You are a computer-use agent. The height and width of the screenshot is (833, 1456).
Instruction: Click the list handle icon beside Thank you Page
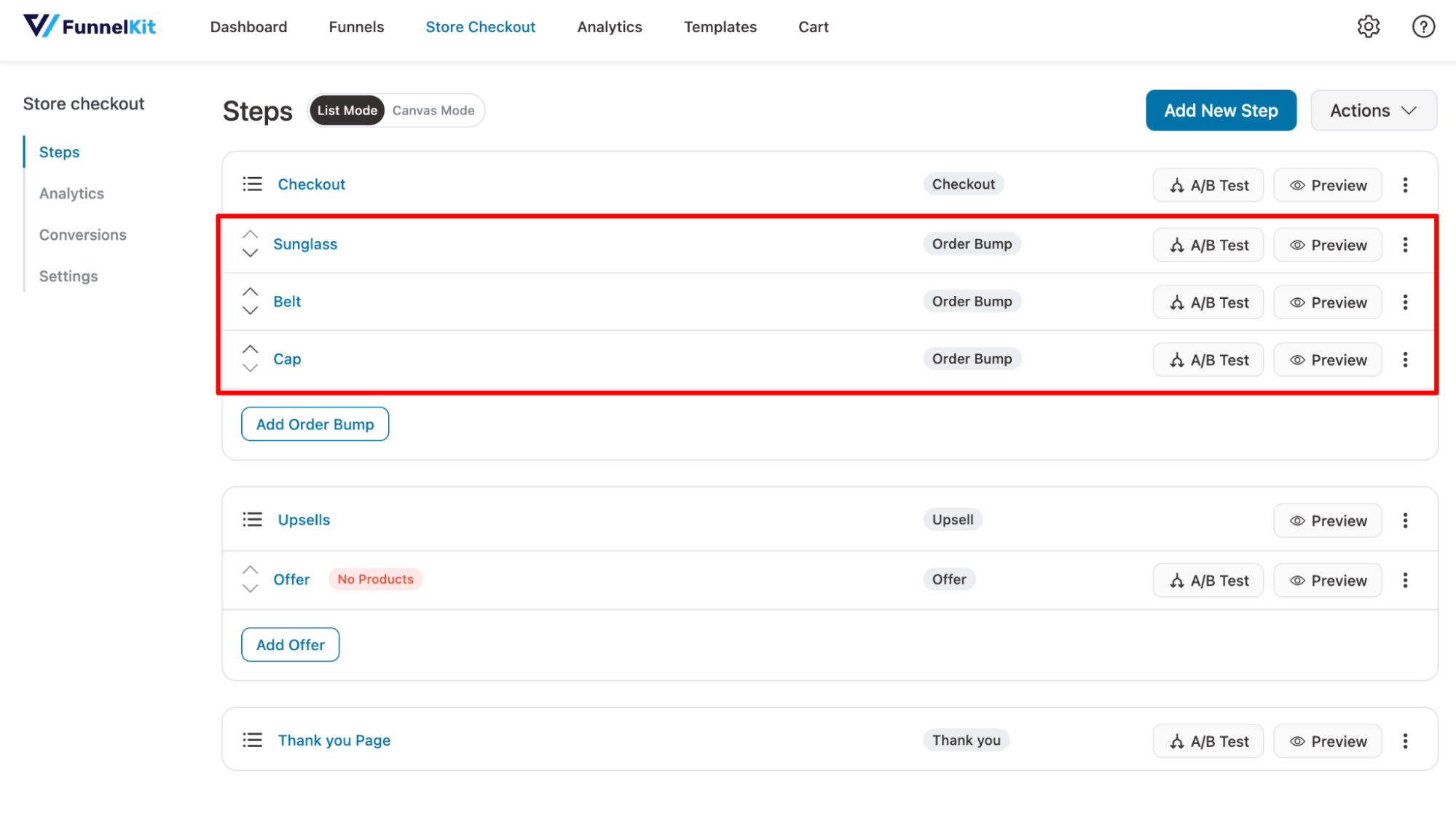point(252,740)
